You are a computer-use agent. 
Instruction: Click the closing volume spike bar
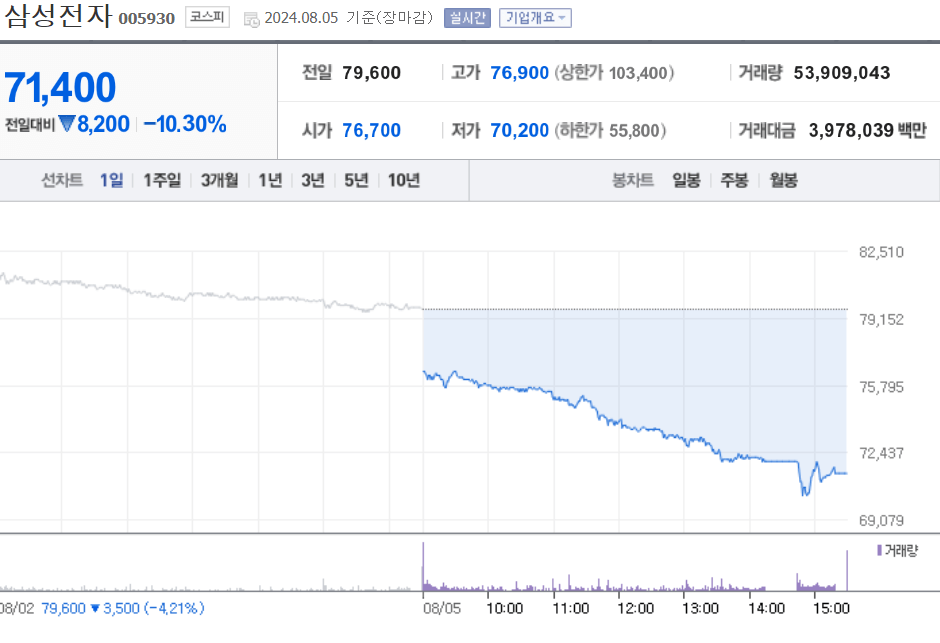click(x=847, y=570)
